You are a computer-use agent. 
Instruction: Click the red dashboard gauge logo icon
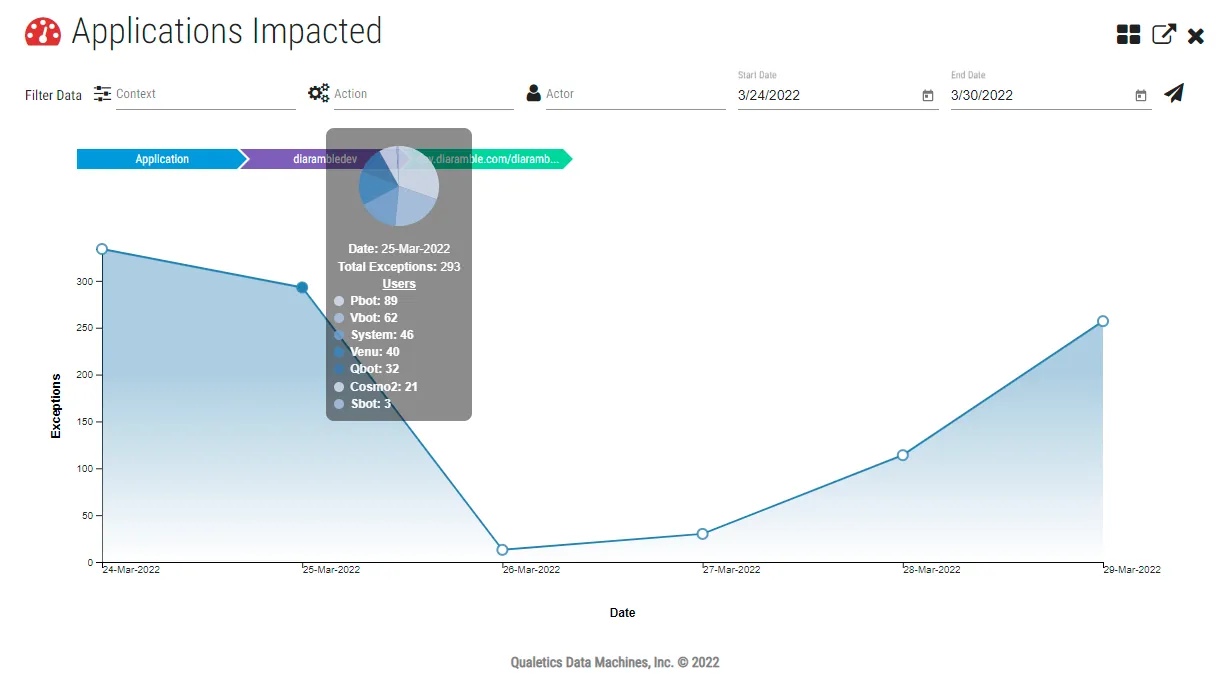pyautogui.click(x=43, y=32)
